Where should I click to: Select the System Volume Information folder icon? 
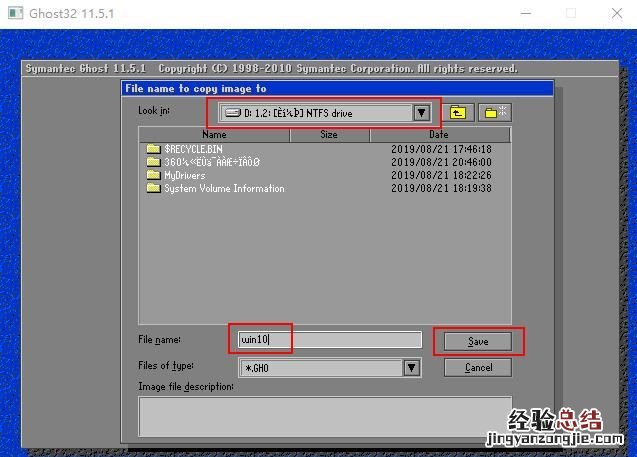(153, 188)
